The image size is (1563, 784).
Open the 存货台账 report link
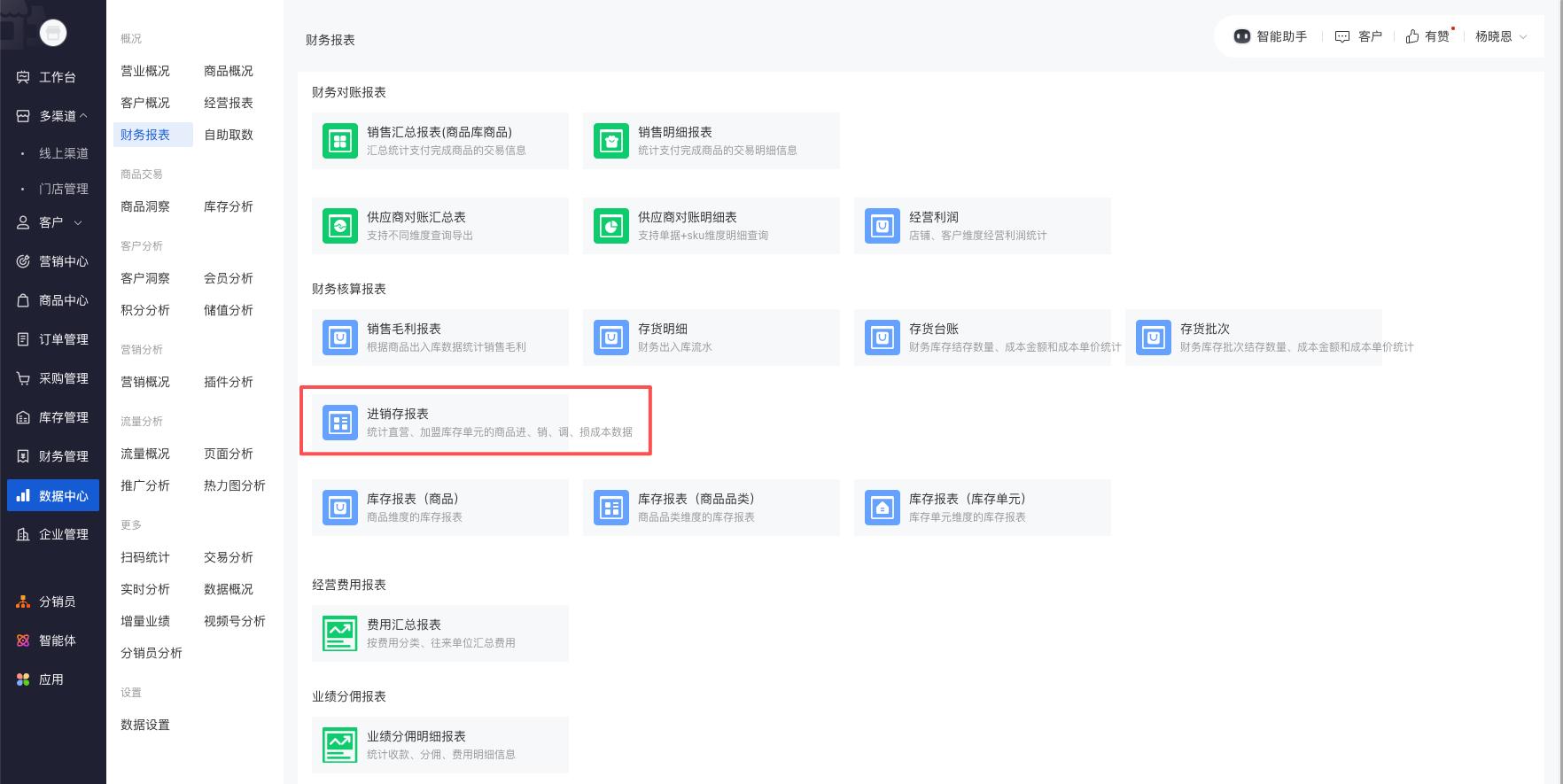934,329
